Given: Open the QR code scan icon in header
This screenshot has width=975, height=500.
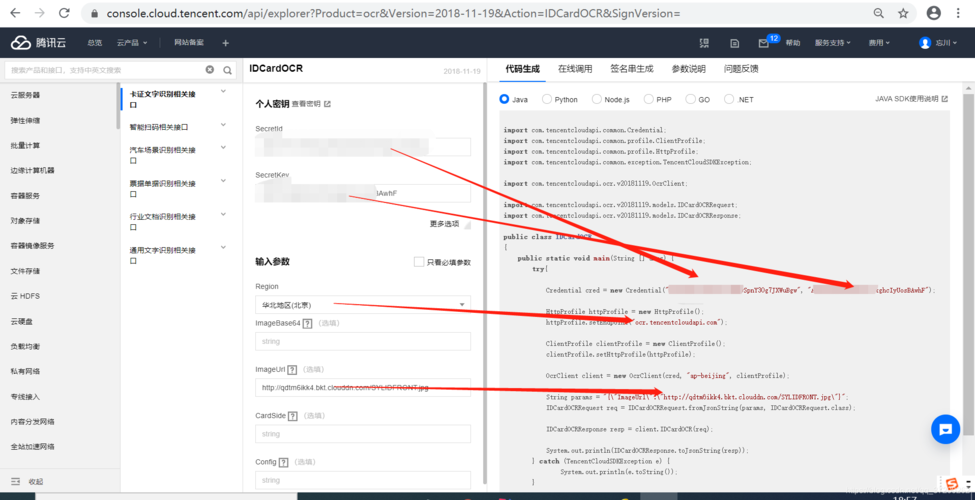Looking at the screenshot, I should coord(704,43).
